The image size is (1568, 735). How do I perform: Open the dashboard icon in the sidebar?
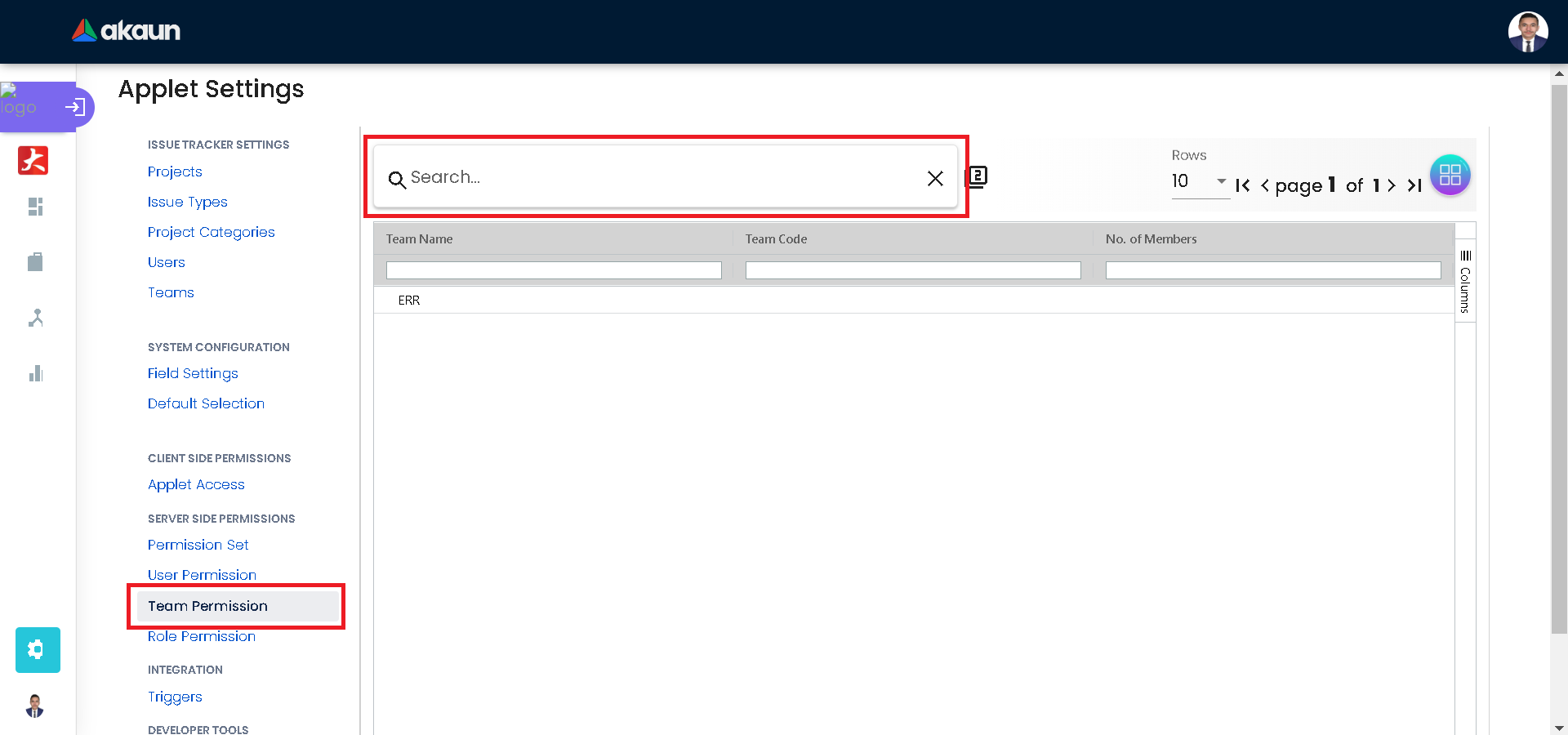coord(35,207)
